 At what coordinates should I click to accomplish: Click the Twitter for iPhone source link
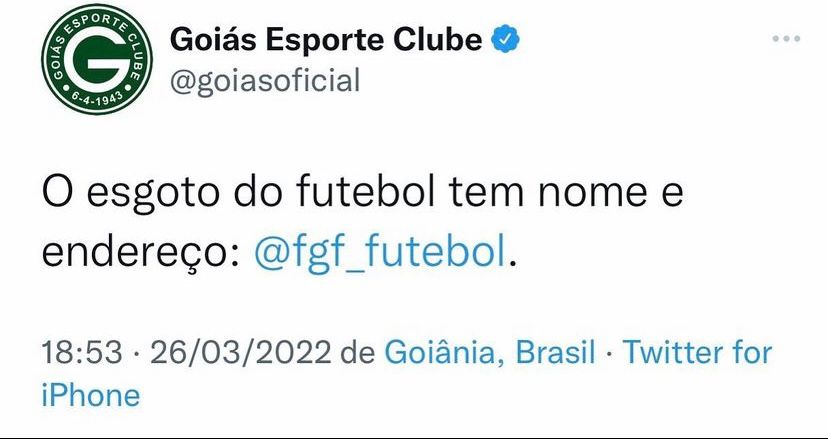click(697, 352)
